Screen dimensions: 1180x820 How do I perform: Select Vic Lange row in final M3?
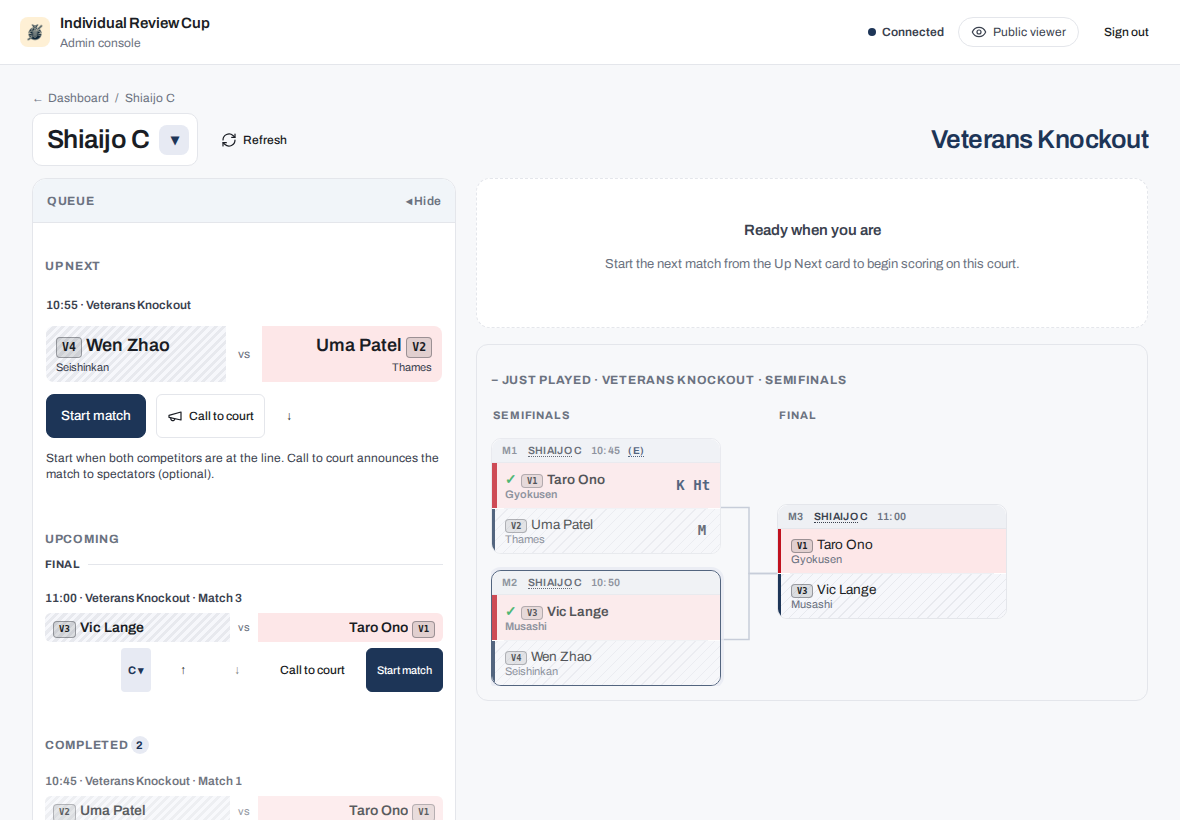893,596
